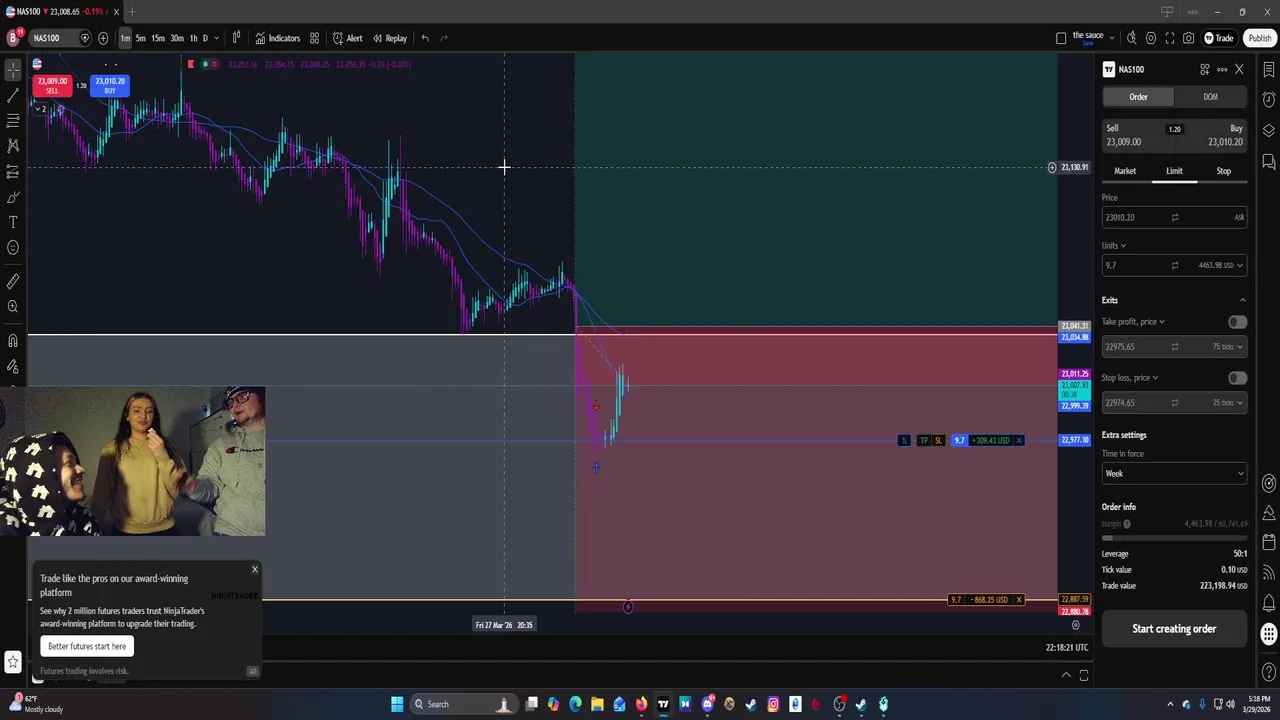1280x720 pixels.
Task: Click the blue BUY 23,010.20 chart button
Action: coord(110,85)
